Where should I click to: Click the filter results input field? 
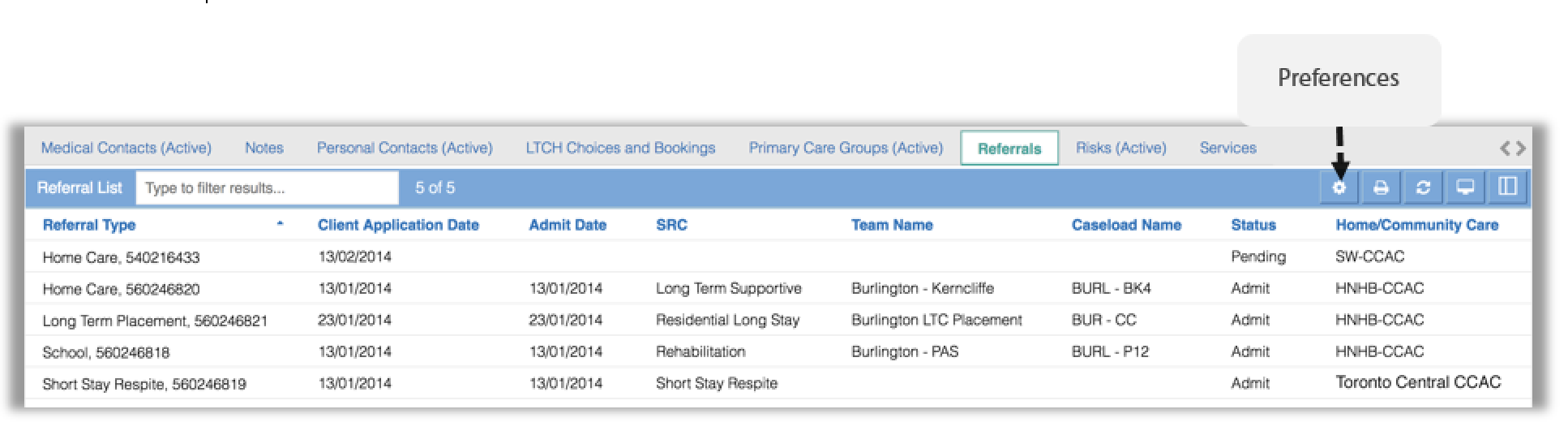pyautogui.click(x=268, y=187)
